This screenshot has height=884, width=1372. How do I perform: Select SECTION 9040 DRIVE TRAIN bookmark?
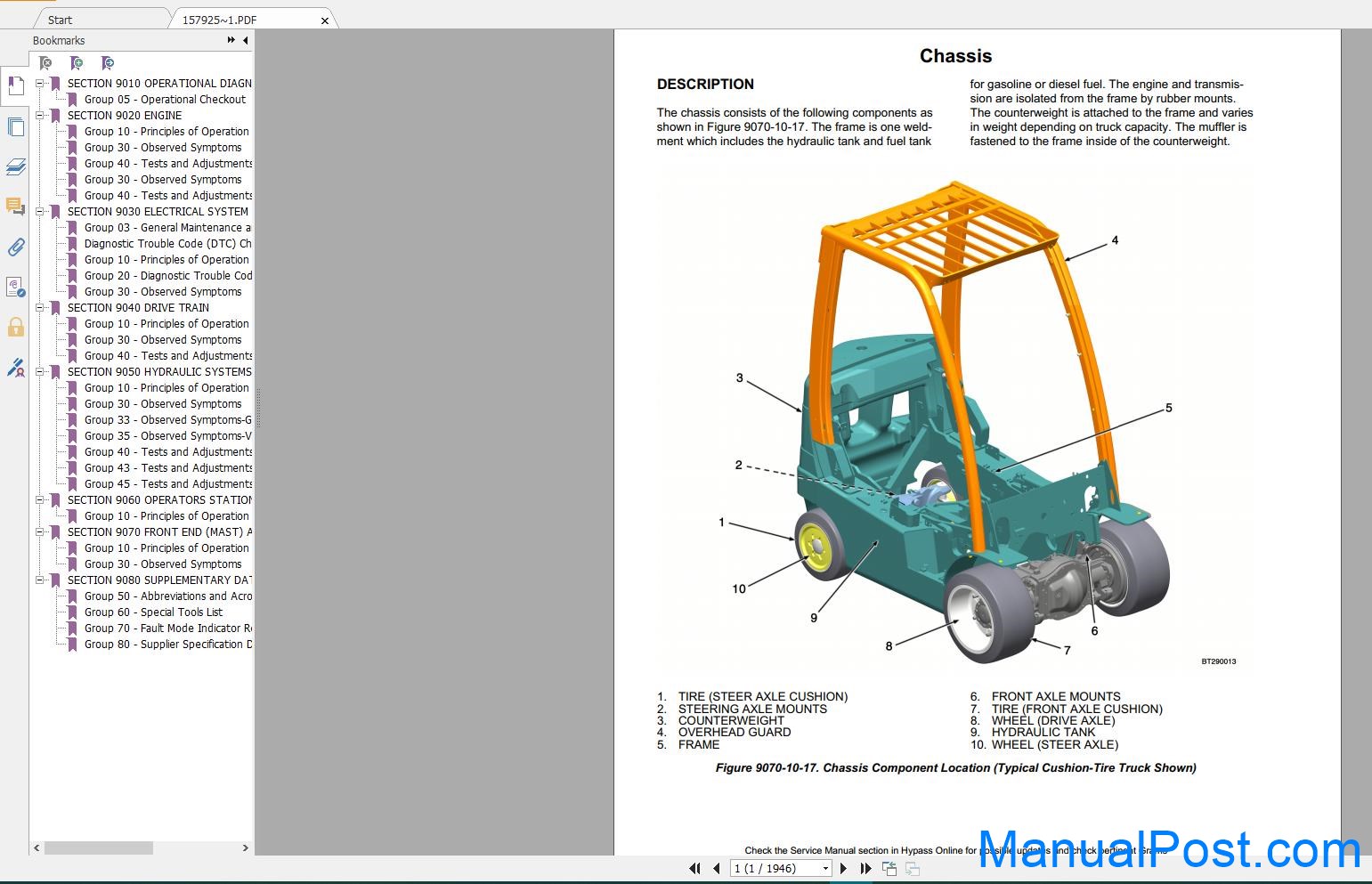(138, 307)
